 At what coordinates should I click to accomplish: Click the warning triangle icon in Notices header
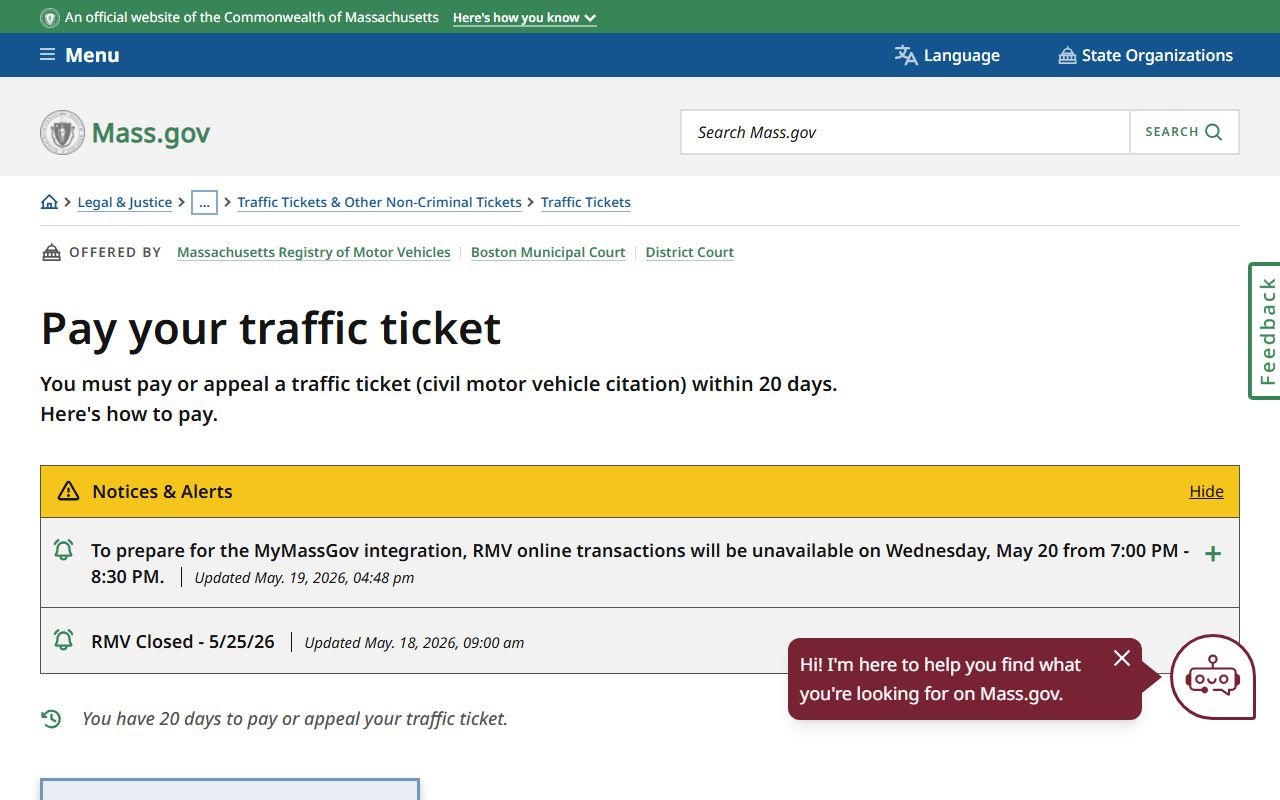click(x=68, y=491)
